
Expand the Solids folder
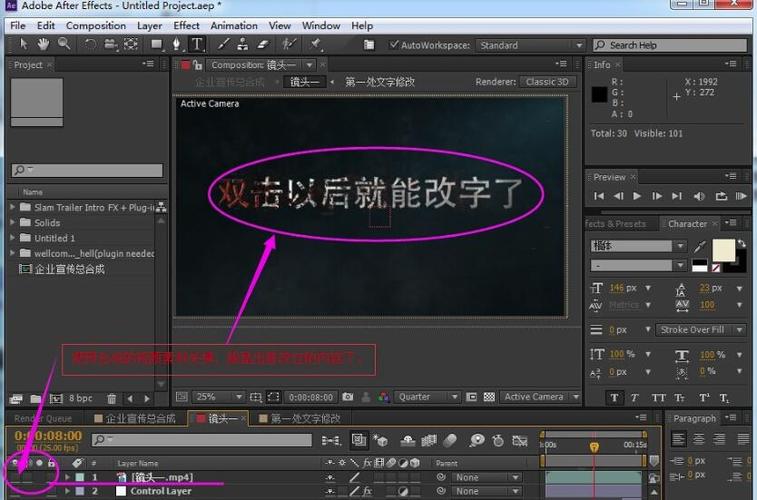[13, 222]
